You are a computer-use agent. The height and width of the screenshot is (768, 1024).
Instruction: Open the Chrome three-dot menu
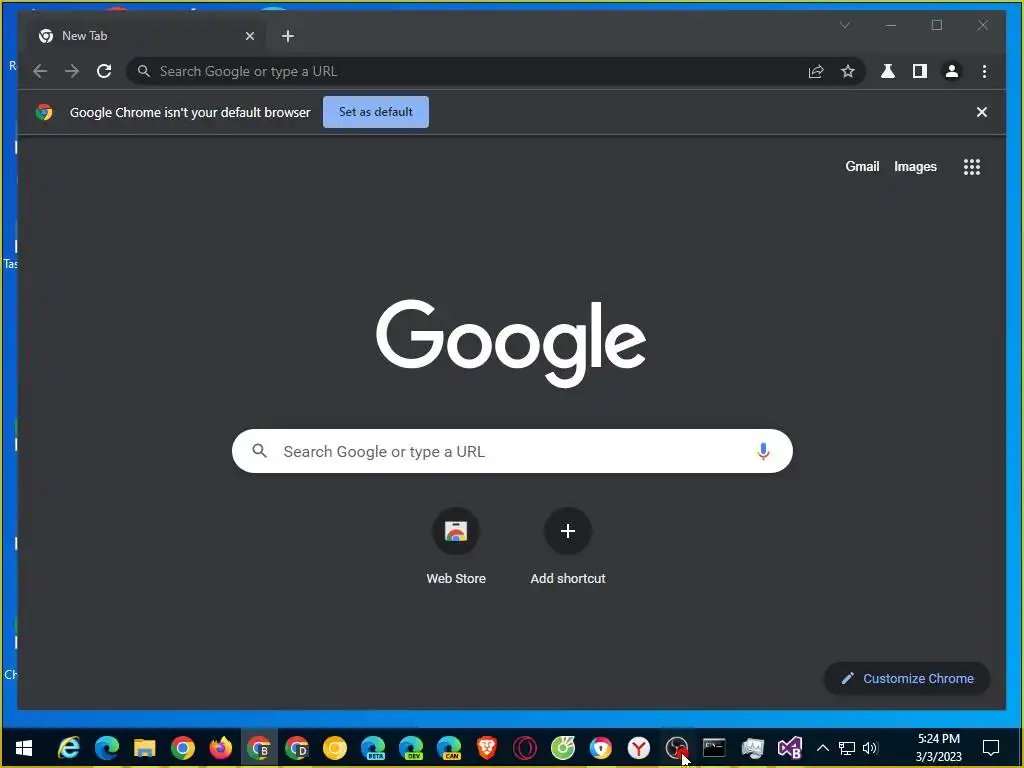click(984, 71)
